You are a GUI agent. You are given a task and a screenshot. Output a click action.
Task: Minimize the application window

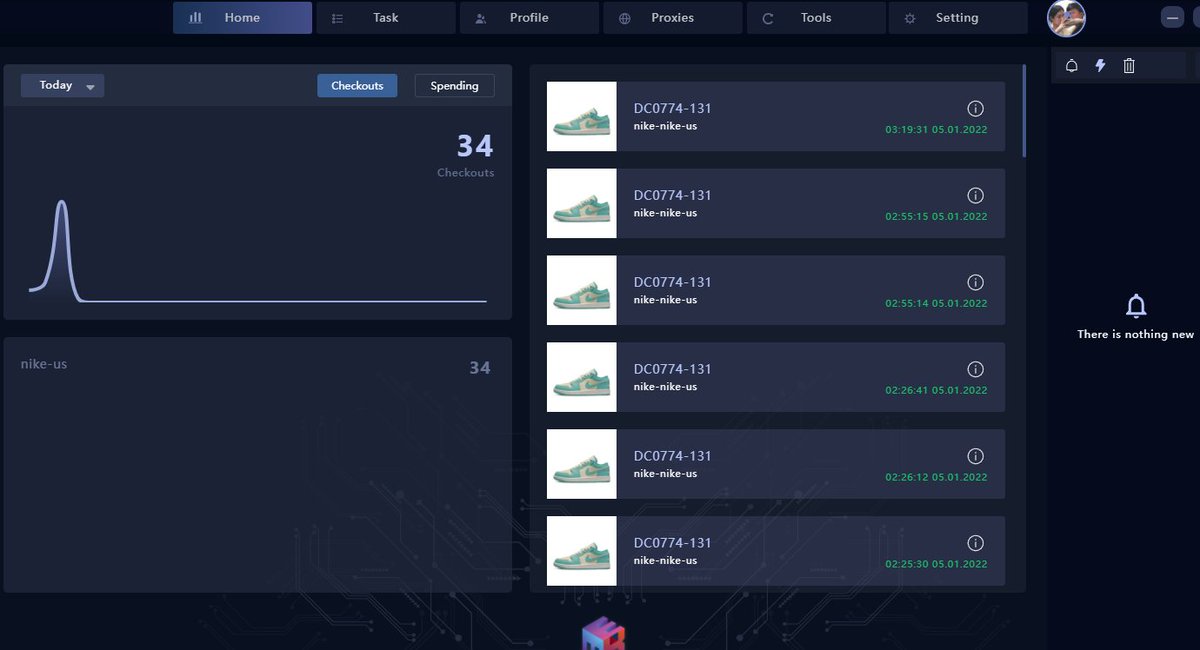pos(1172,18)
